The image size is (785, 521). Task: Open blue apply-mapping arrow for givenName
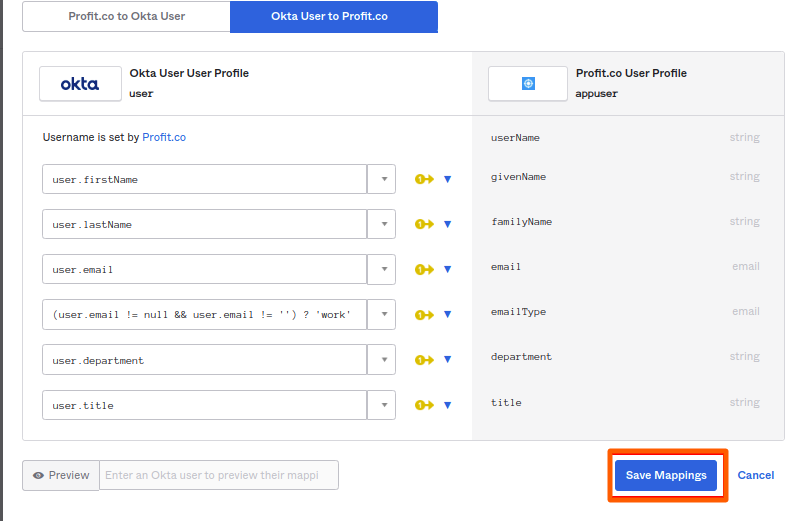[448, 179]
